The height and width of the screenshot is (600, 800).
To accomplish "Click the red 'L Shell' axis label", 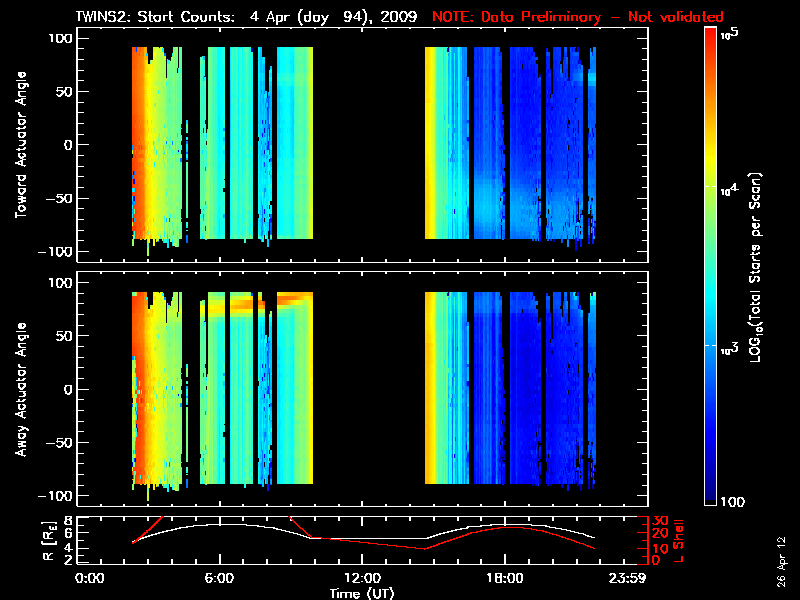I will pos(682,540).
